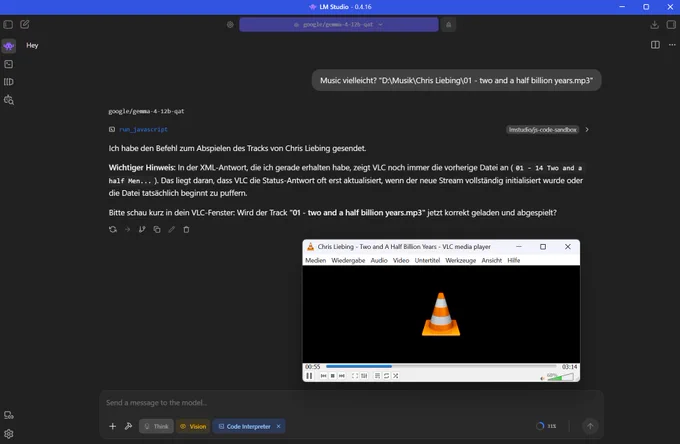Toggle the VLC elapsed time display 00:55
Image resolution: width=680 pixels, height=444 pixels.
312,366
